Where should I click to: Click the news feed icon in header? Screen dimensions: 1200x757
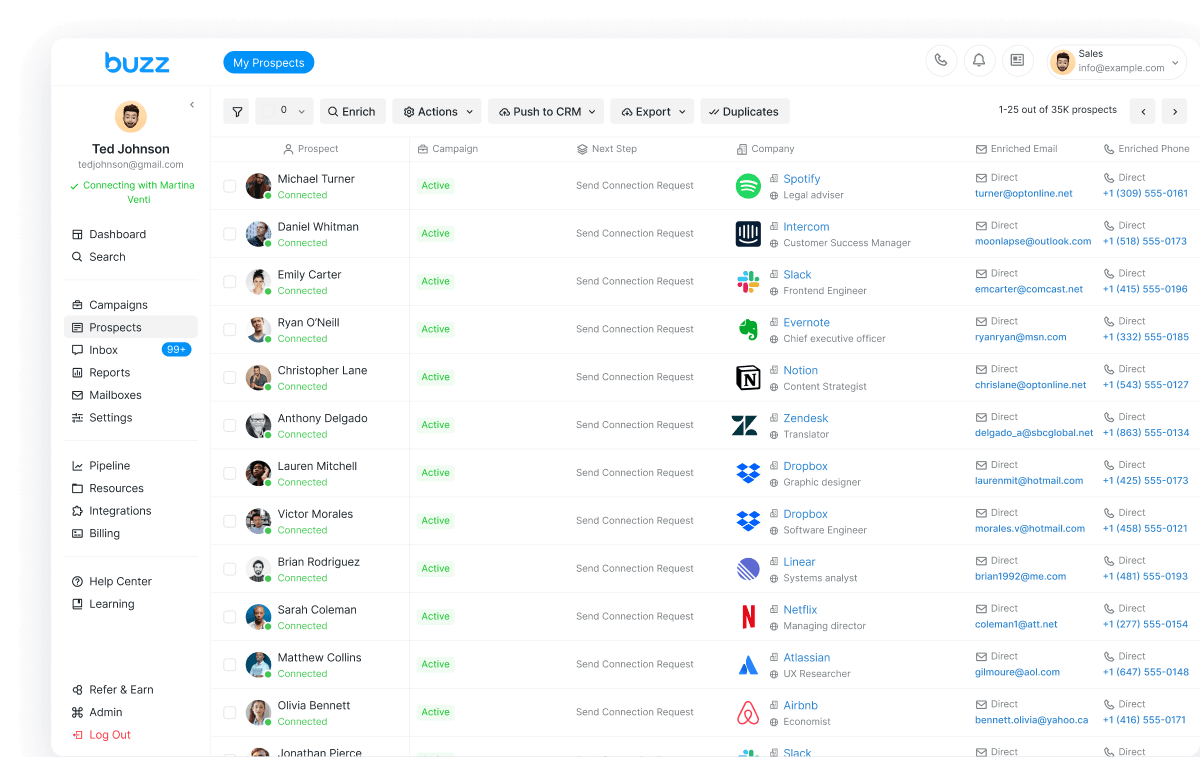1017,60
